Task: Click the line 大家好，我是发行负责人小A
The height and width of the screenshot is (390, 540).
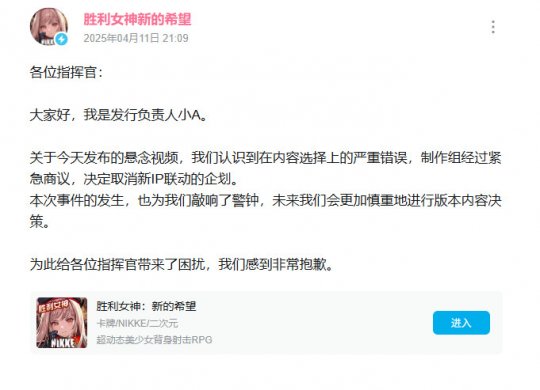Action: pyautogui.click(x=119, y=115)
